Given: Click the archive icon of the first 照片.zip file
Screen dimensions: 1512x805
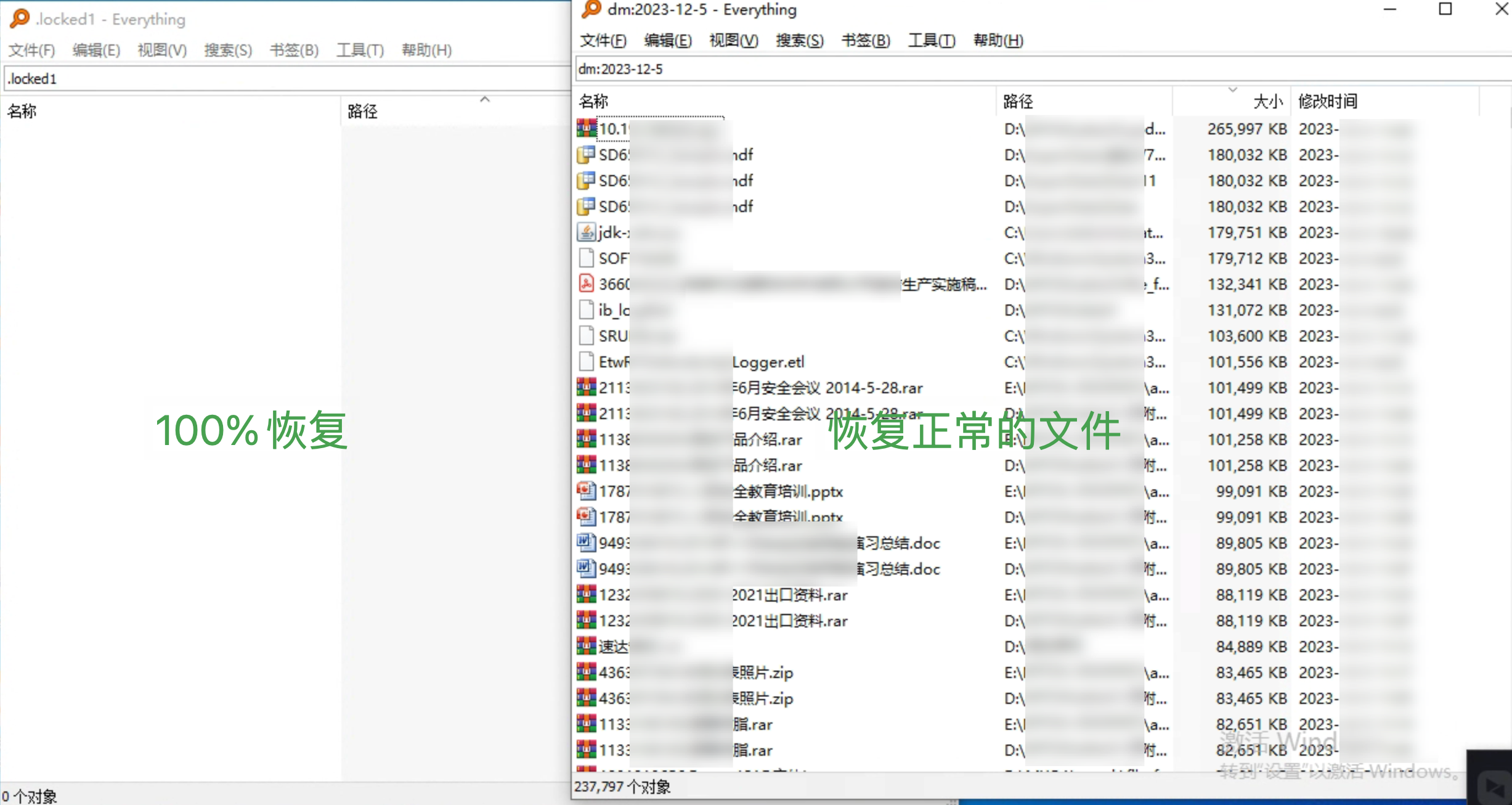Looking at the screenshot, I should click(x=586, y=672).
